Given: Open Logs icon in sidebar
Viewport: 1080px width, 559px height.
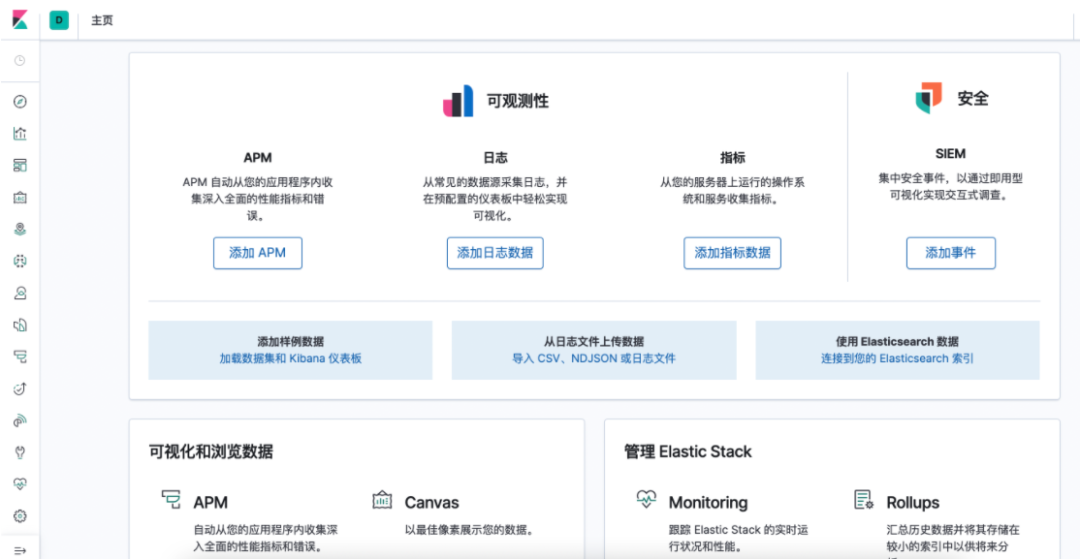Looking at the screenshot, I should point(20,325).
